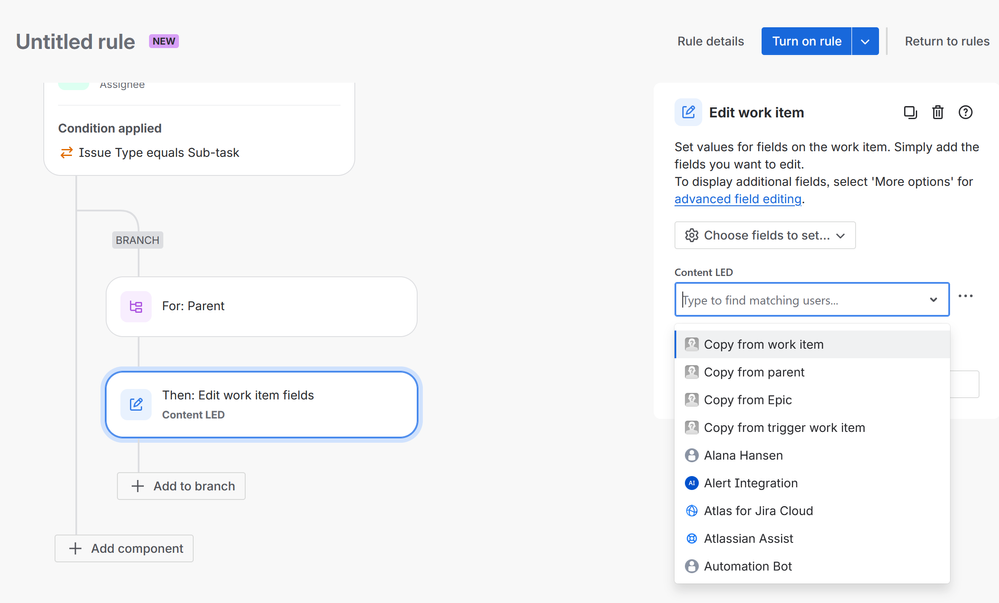The height and width of the screenshot is (603, 999).
Task: Click the pencil icon in the Then: Edit work item fields card
Action: [136, 404]
